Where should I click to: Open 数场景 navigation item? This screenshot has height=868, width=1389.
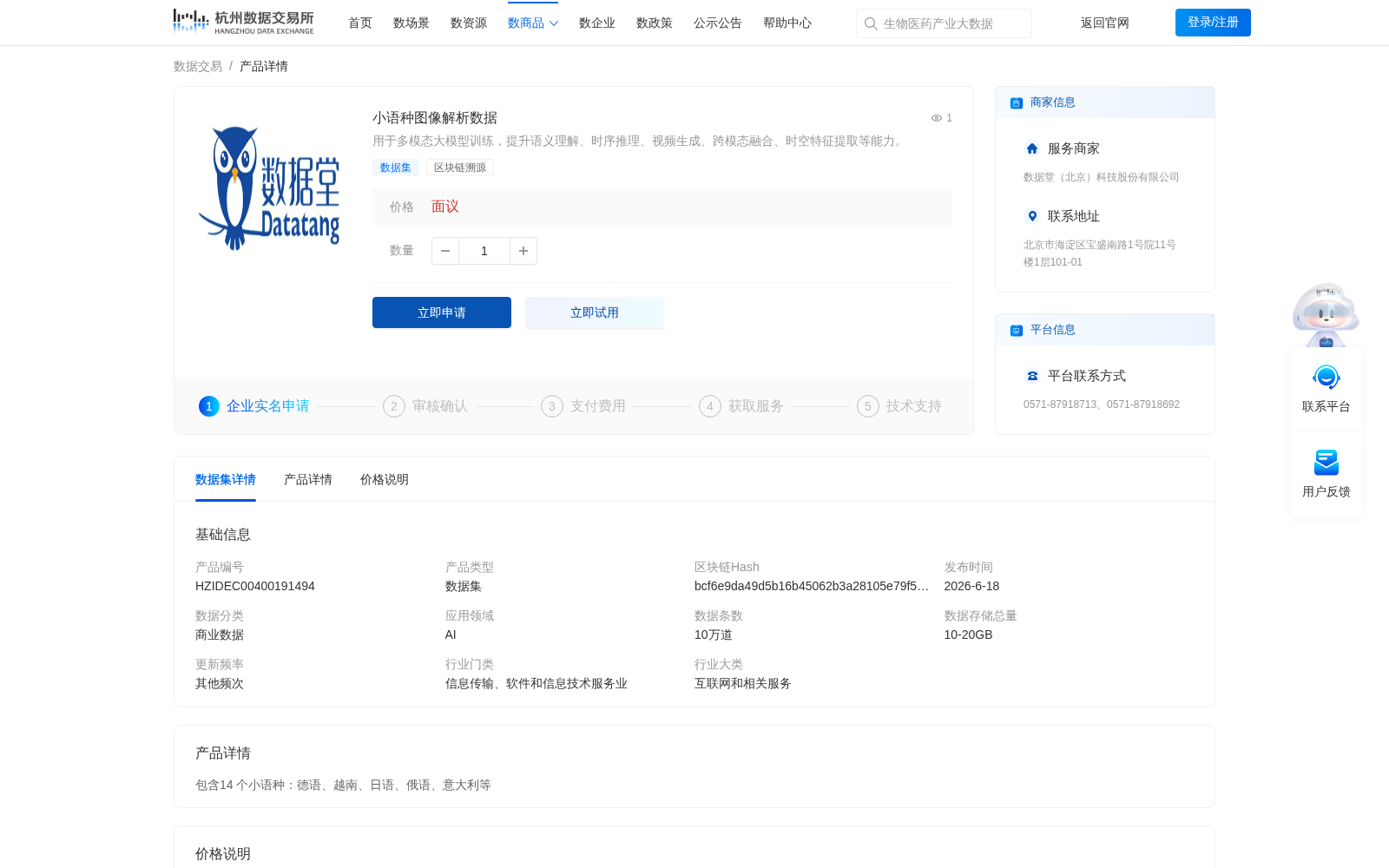(411, 23)
